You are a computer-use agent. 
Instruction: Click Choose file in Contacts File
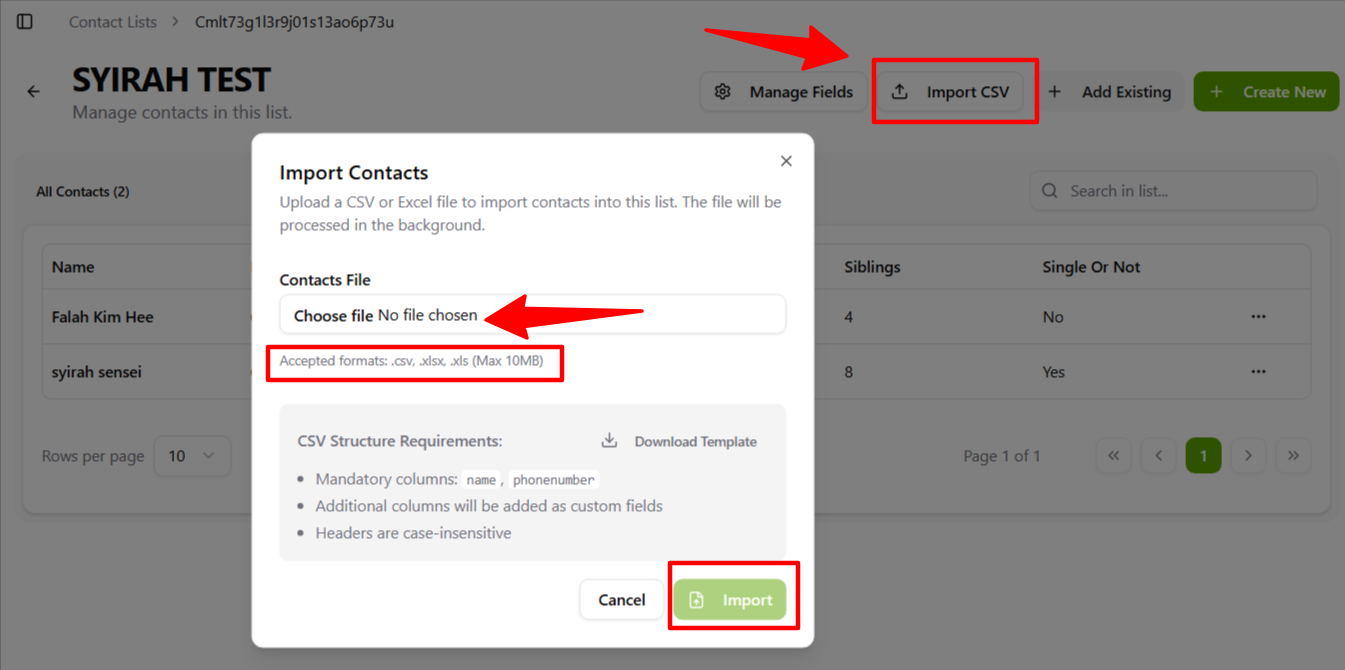pyautogui.click(x=334, y=316)
